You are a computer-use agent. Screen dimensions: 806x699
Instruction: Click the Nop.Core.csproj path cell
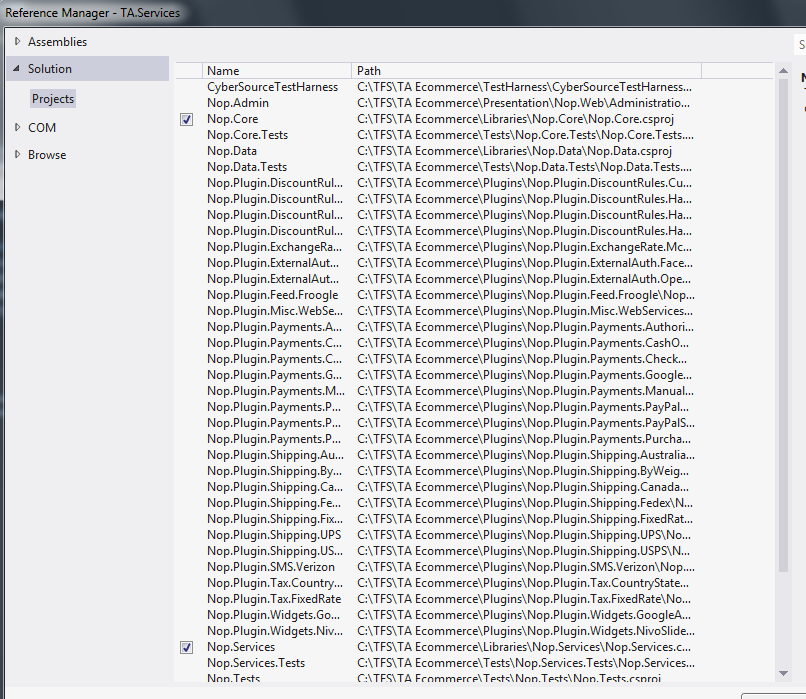click(x=516, y=119)
